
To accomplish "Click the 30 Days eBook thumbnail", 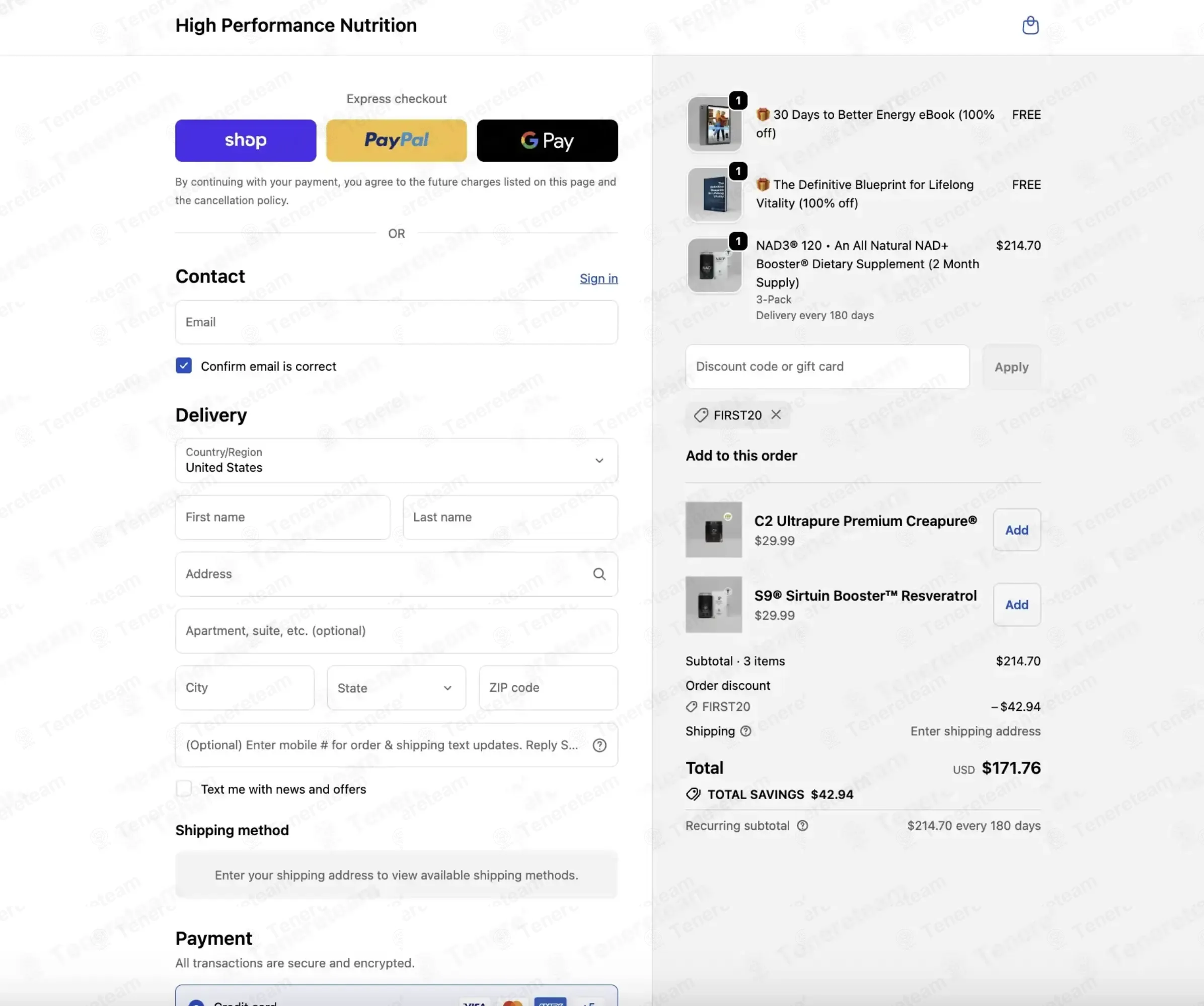I will tap(714, 124).
